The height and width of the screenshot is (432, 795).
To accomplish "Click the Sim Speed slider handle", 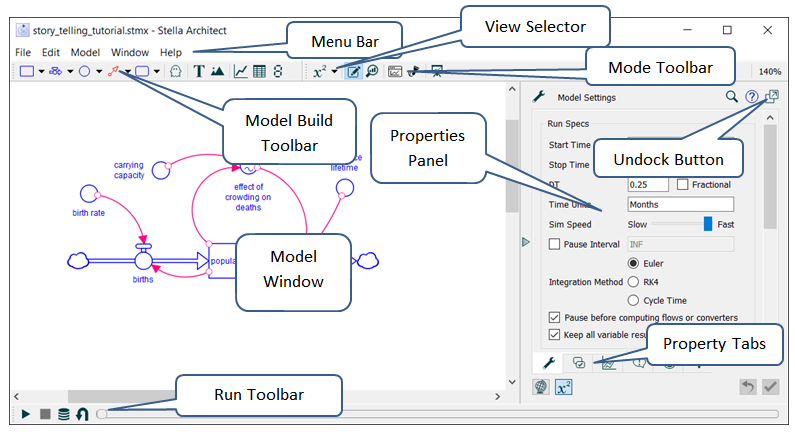I will (708, 224).
